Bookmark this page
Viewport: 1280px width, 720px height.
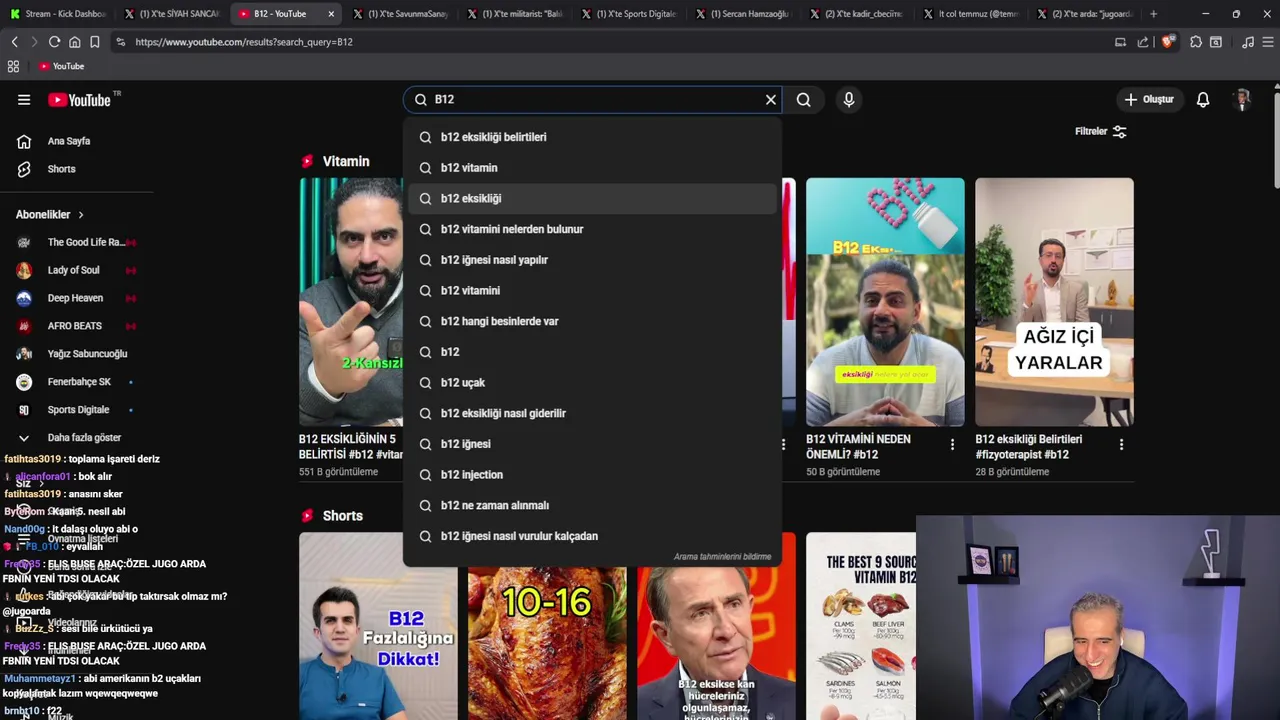[x=94, y=42]
